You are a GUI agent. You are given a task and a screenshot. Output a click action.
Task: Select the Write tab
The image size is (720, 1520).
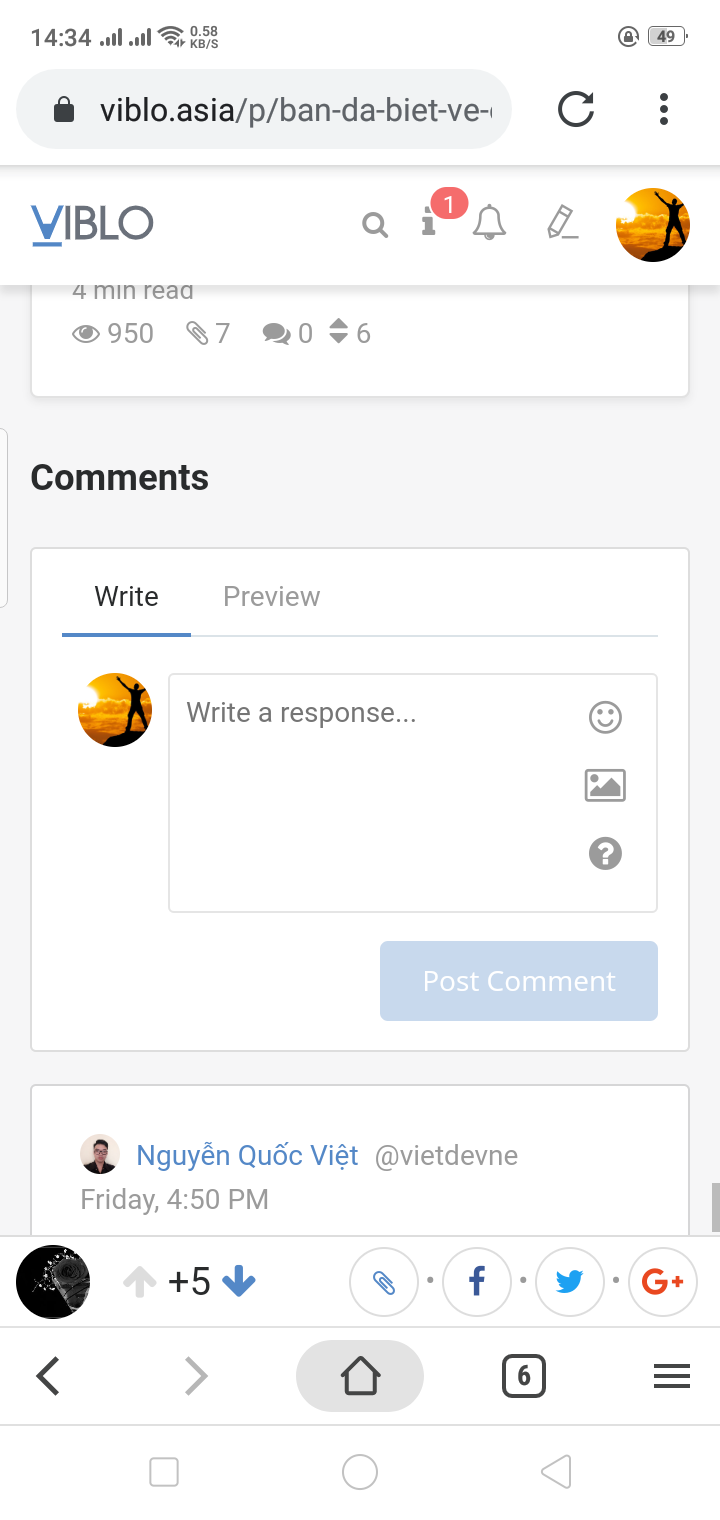click(126, 596)
